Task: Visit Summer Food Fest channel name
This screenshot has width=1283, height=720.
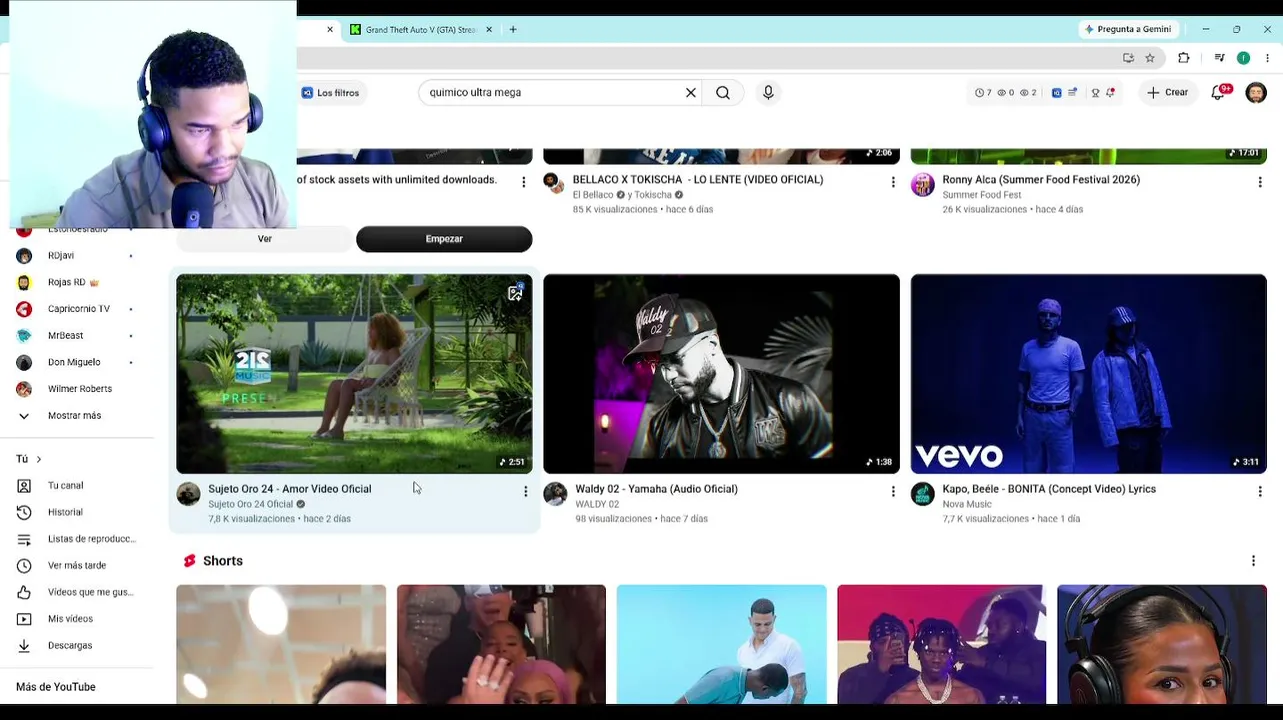Action: pos(982,195)
